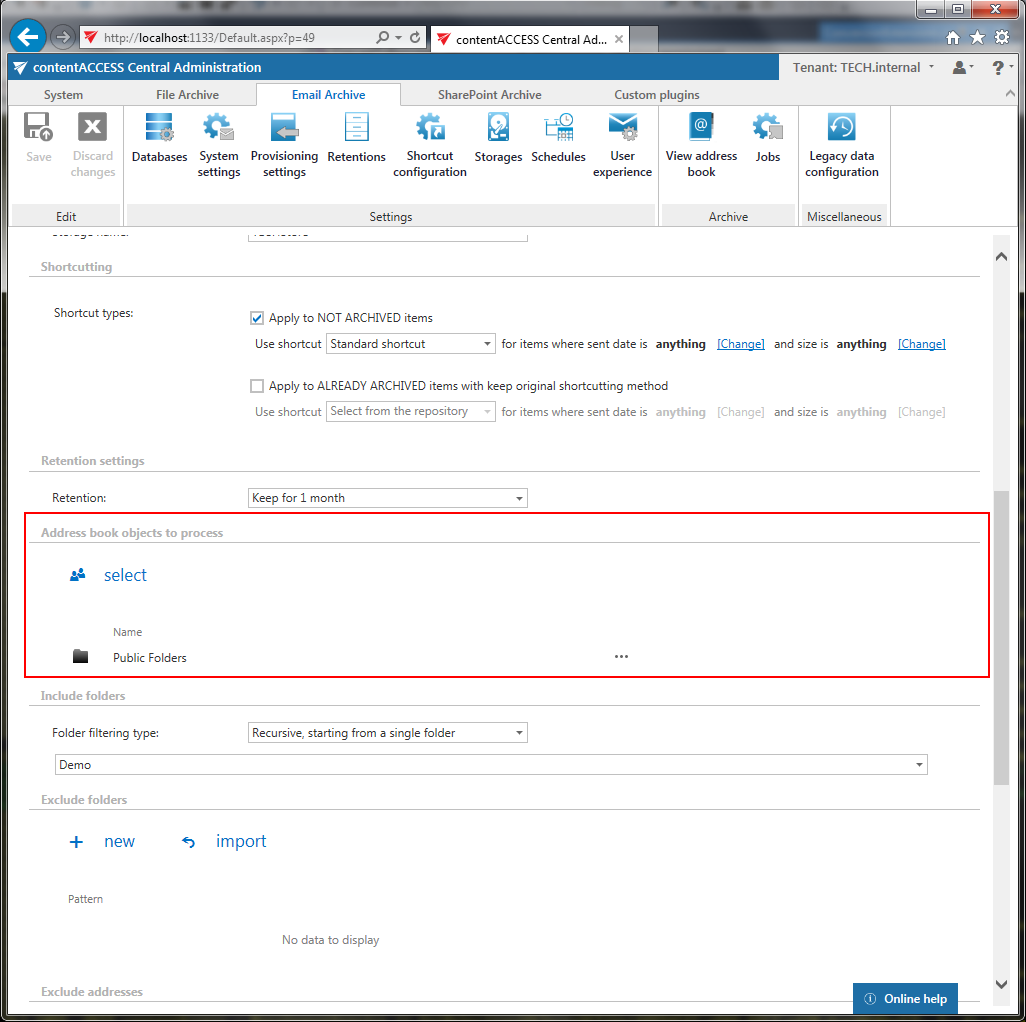The width and height of the screenshot is (1026, 1022).
Task: Click Change link for sent date
Action: (x=740, y=344)
